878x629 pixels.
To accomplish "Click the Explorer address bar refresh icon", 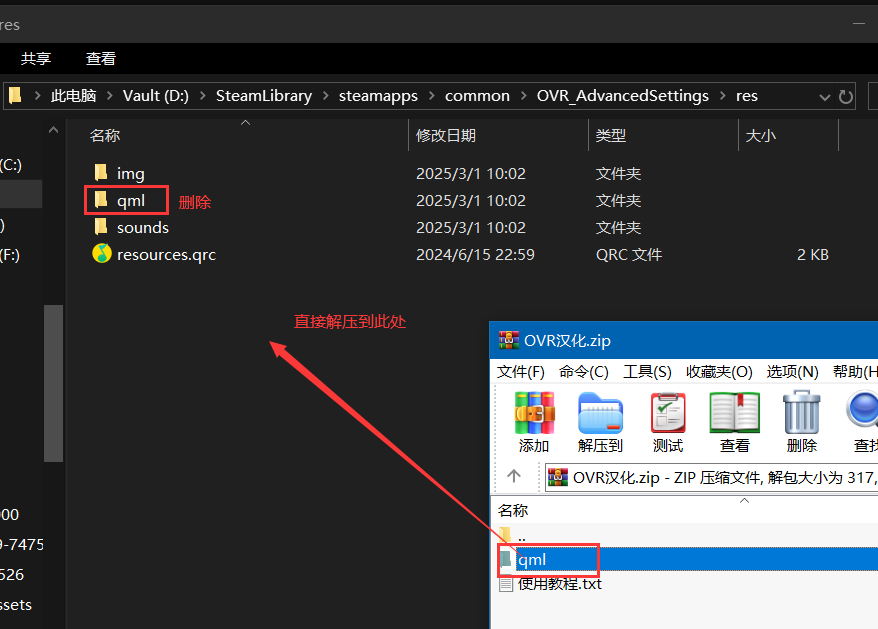I will tap(846, 97).
